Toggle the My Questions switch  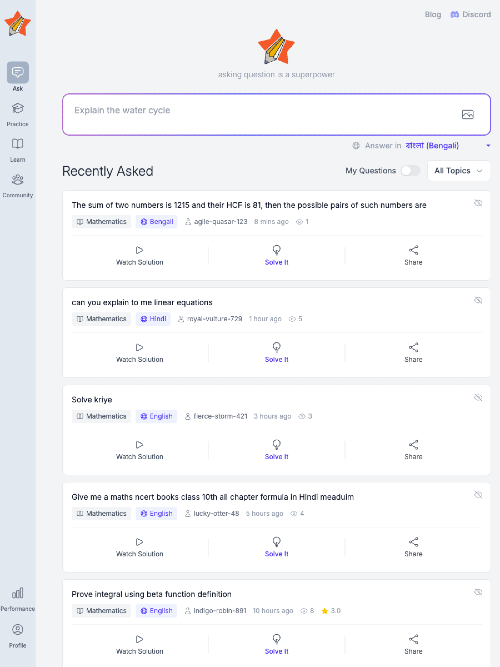(411, 171)
